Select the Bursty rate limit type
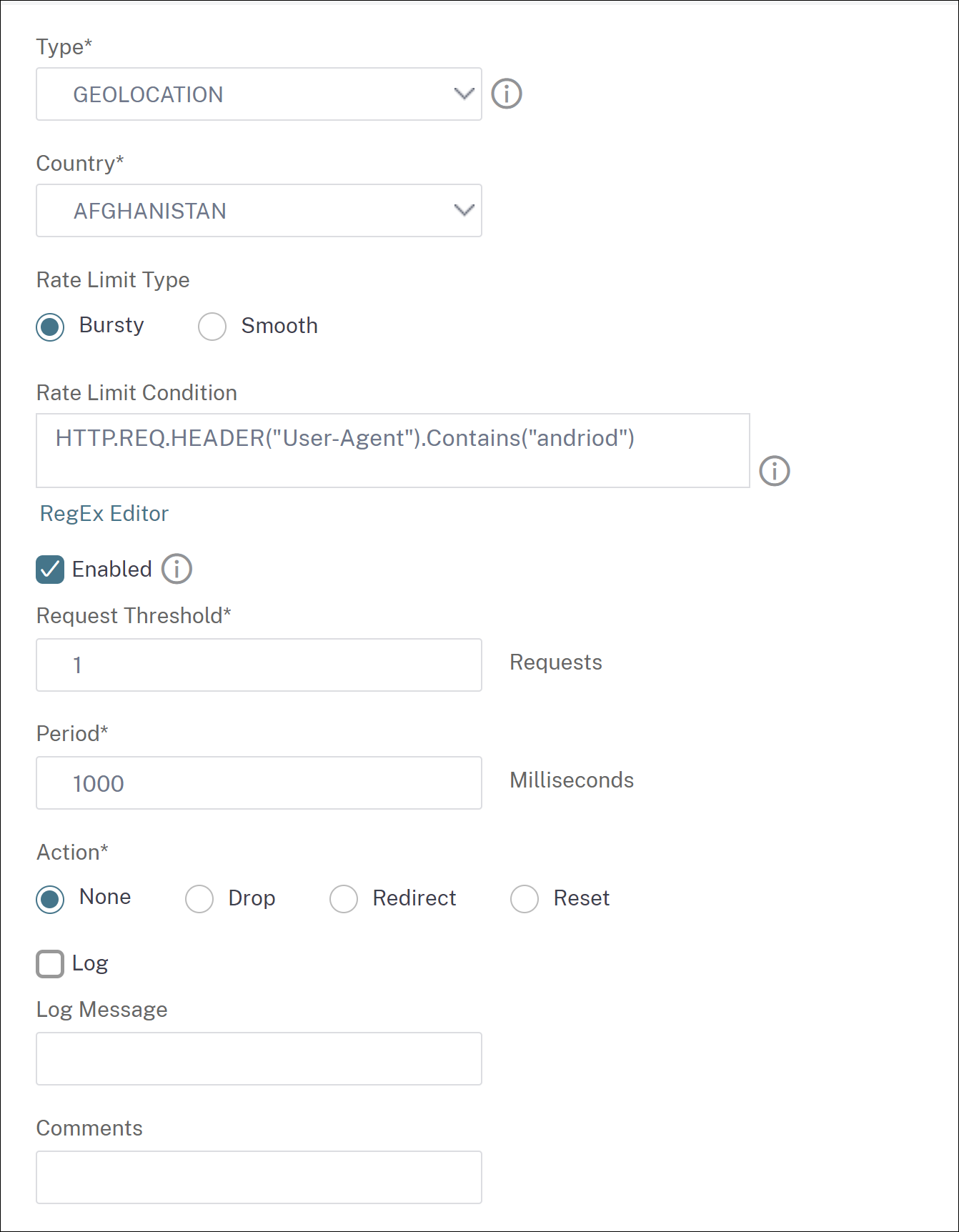Screen dimensions: 959x1232 (50, 327)
